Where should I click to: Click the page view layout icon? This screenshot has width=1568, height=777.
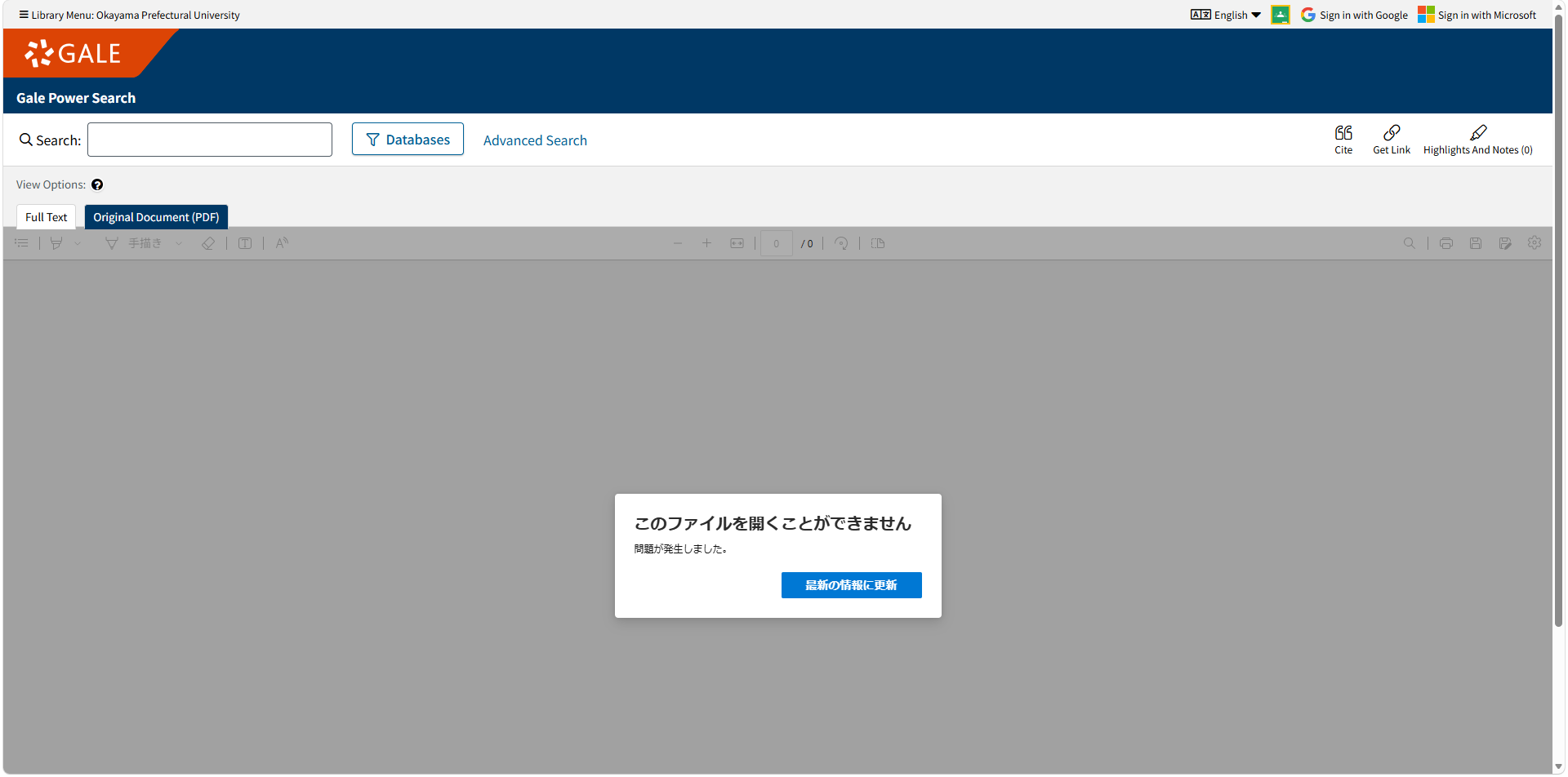coord(878,243)
